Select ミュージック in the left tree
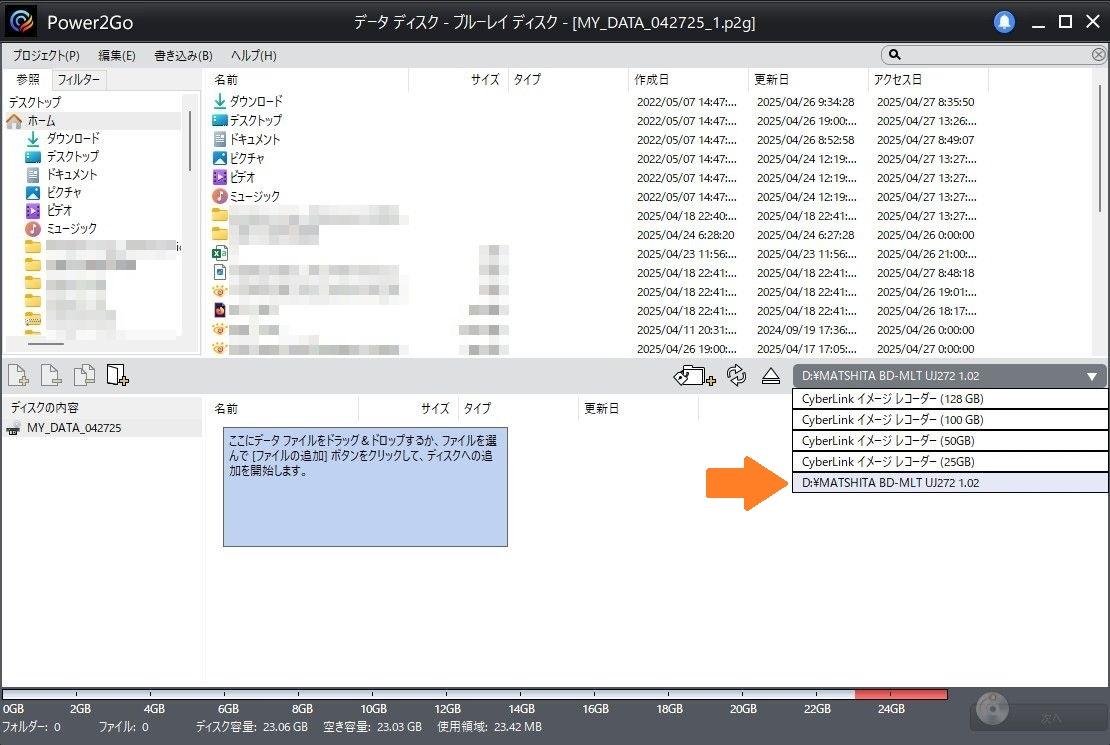The width and height of the screenshot is (1110, 745). (x=71, y=228)
